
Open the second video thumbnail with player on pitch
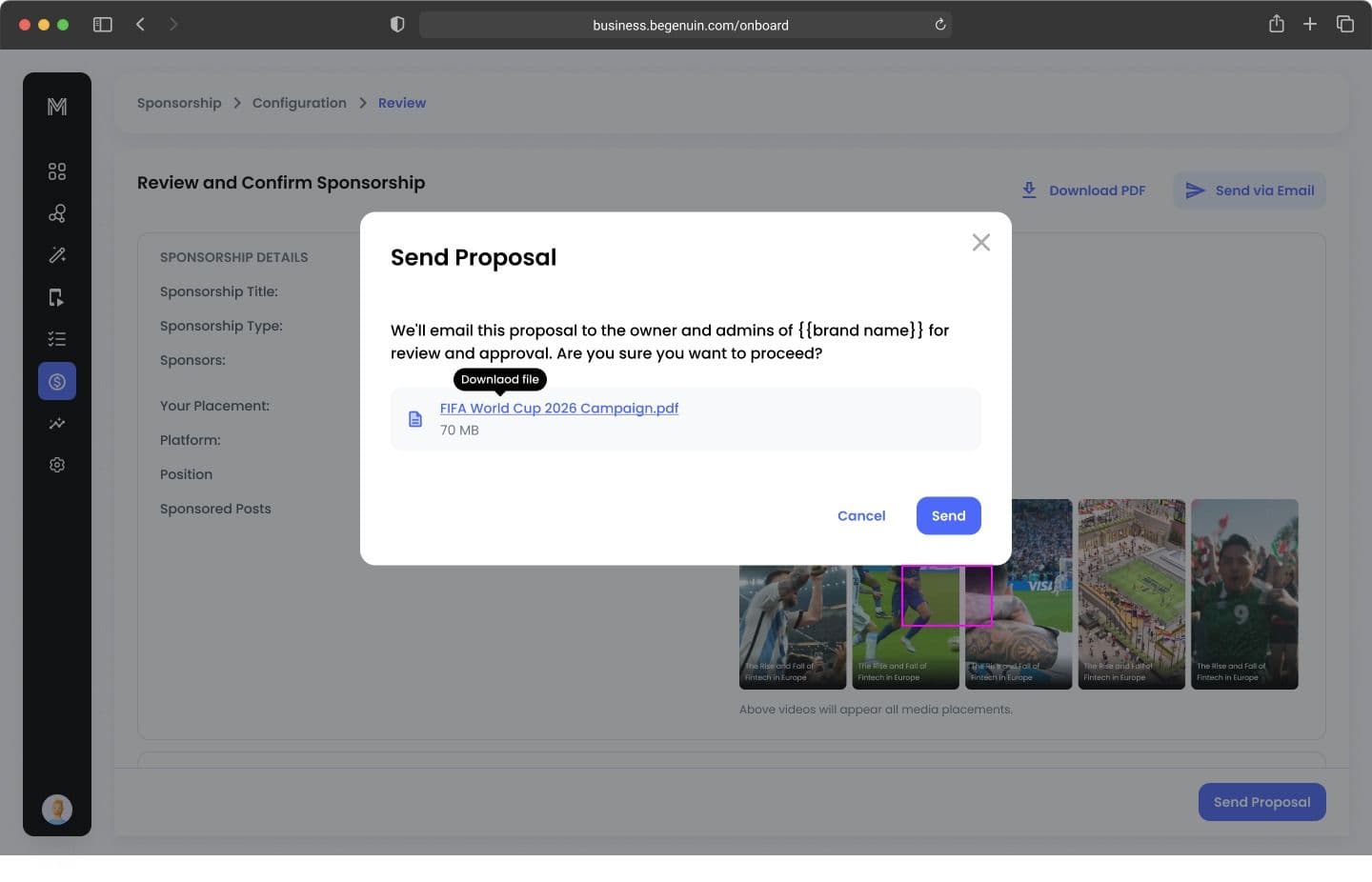point(905,627)
